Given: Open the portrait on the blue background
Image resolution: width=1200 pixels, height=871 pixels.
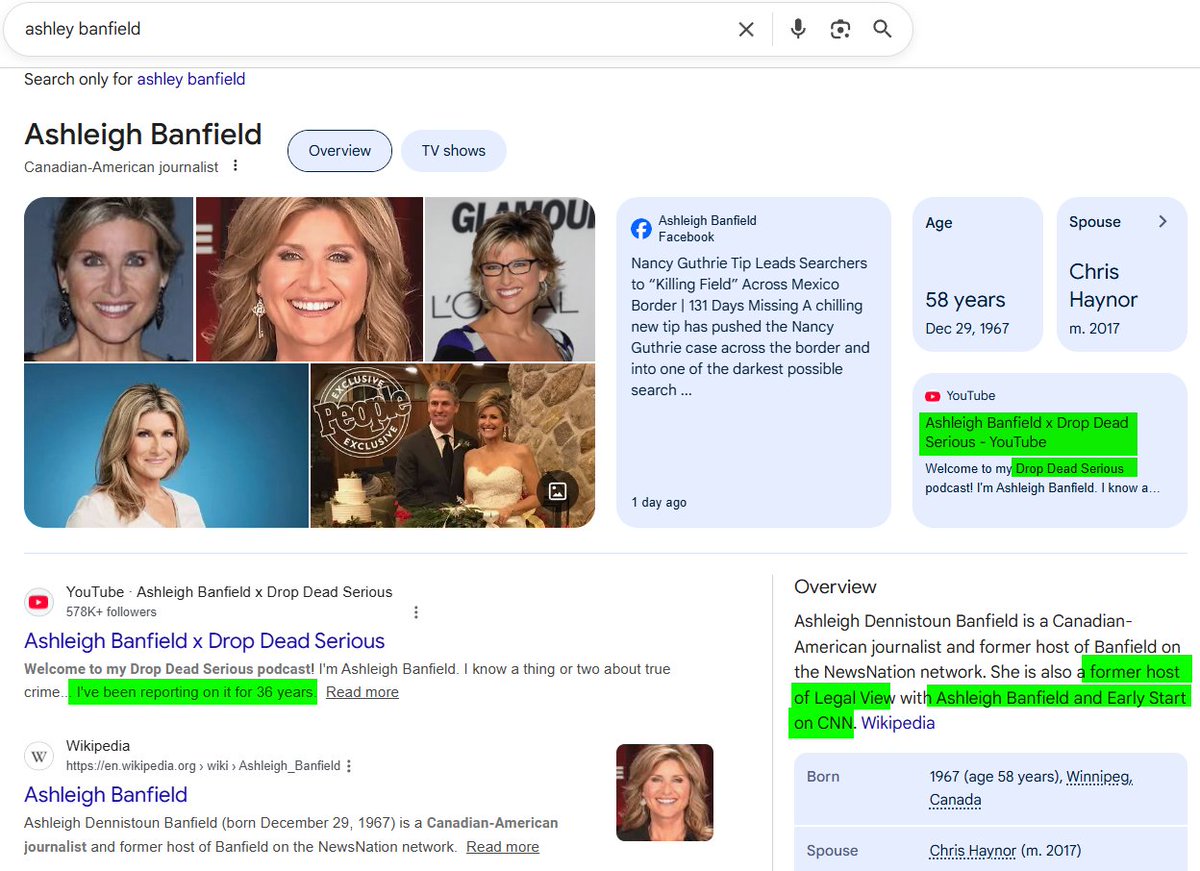Looking at the screenshot, I should pos(166,445).
